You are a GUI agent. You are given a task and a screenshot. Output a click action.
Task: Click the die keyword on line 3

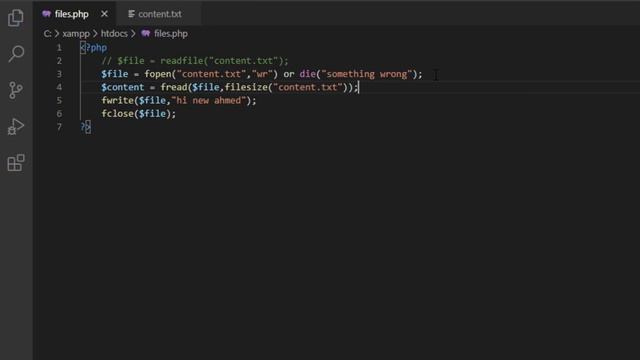tap(307, 74)
